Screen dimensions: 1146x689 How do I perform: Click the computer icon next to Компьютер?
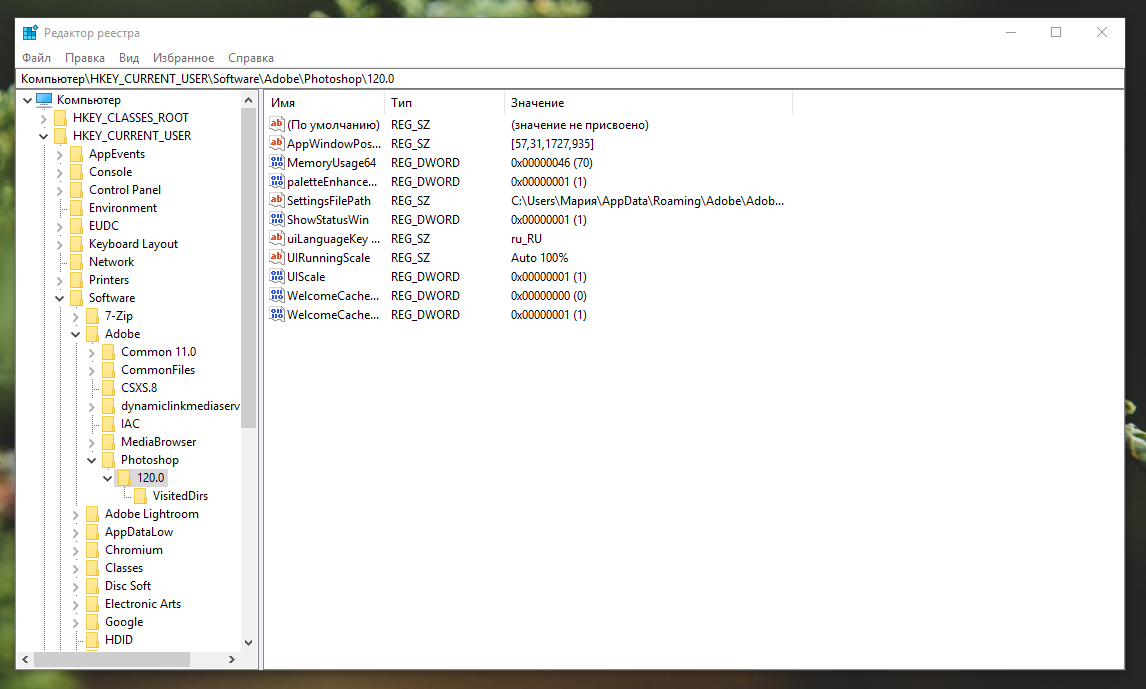pos(45,99)
